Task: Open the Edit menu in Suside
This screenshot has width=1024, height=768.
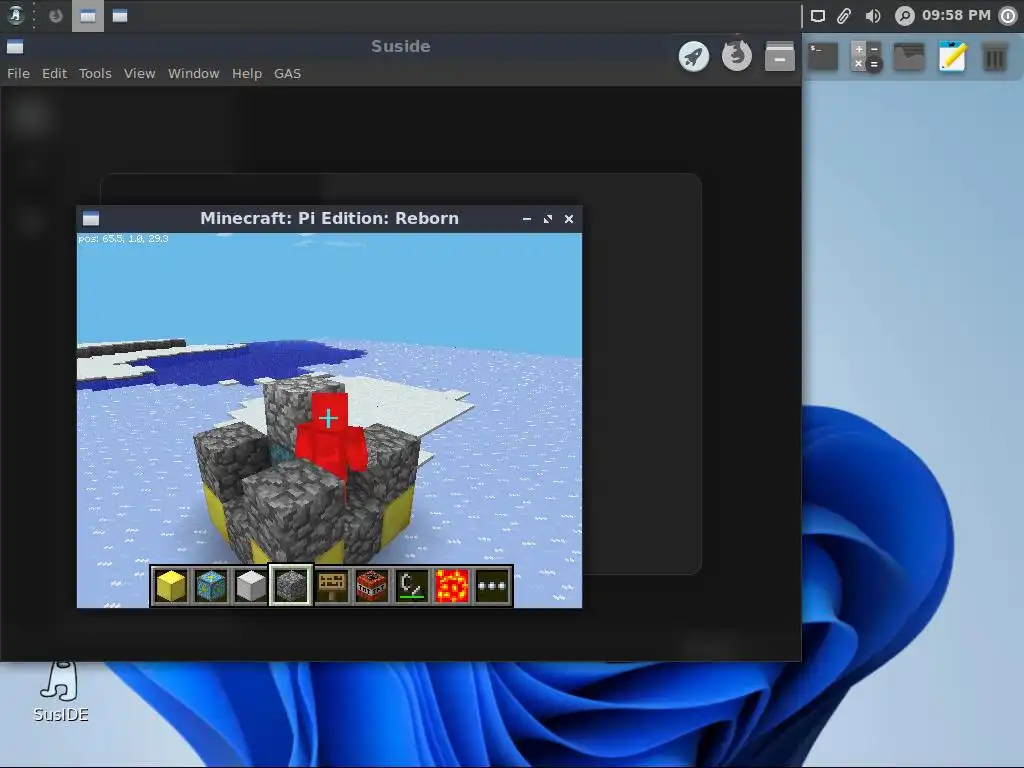Action: 54,74
